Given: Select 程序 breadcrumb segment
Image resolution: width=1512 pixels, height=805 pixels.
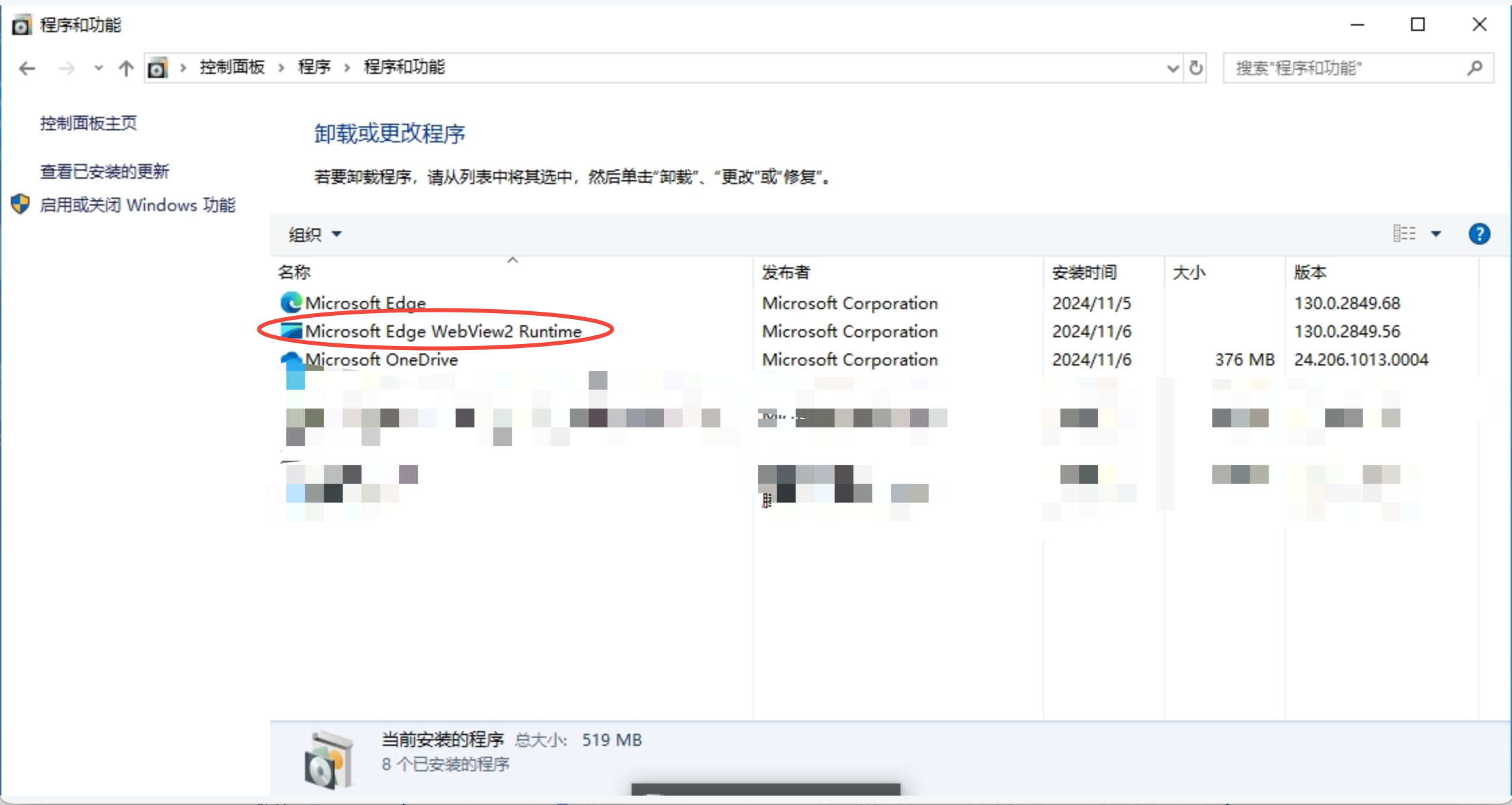Looking at the screenshot, I should point(314,67).
